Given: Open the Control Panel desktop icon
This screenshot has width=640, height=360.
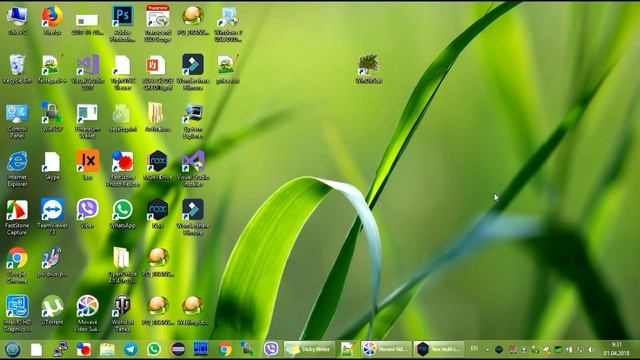Looking at the screenshot, I should point(17,121).
